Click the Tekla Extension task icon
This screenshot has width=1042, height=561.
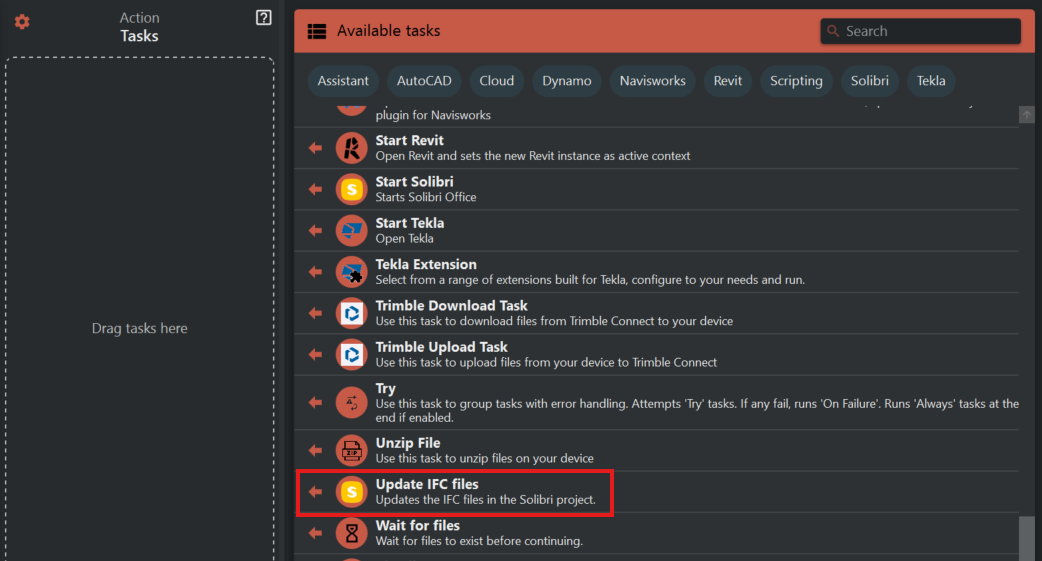(x=351, y=272)
